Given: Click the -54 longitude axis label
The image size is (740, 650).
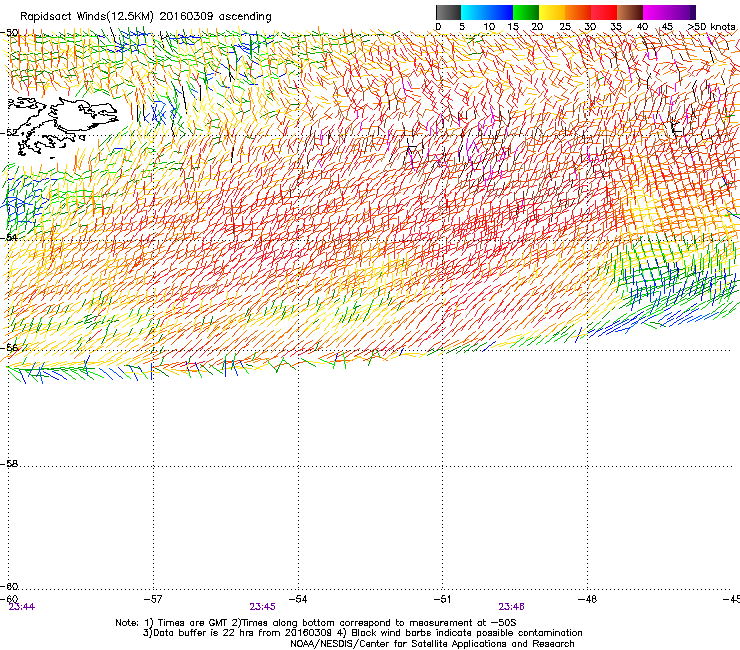Looking at the screenshot, I should [298, 599].
